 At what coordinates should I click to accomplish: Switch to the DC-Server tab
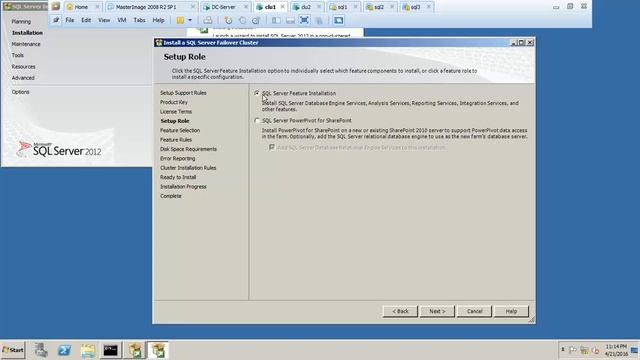click(x=223, y=7)
